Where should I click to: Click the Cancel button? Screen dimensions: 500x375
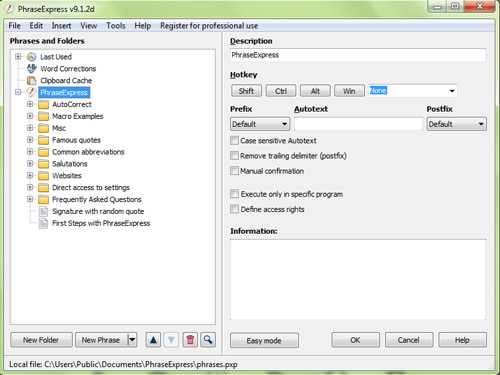click(409, 340)
